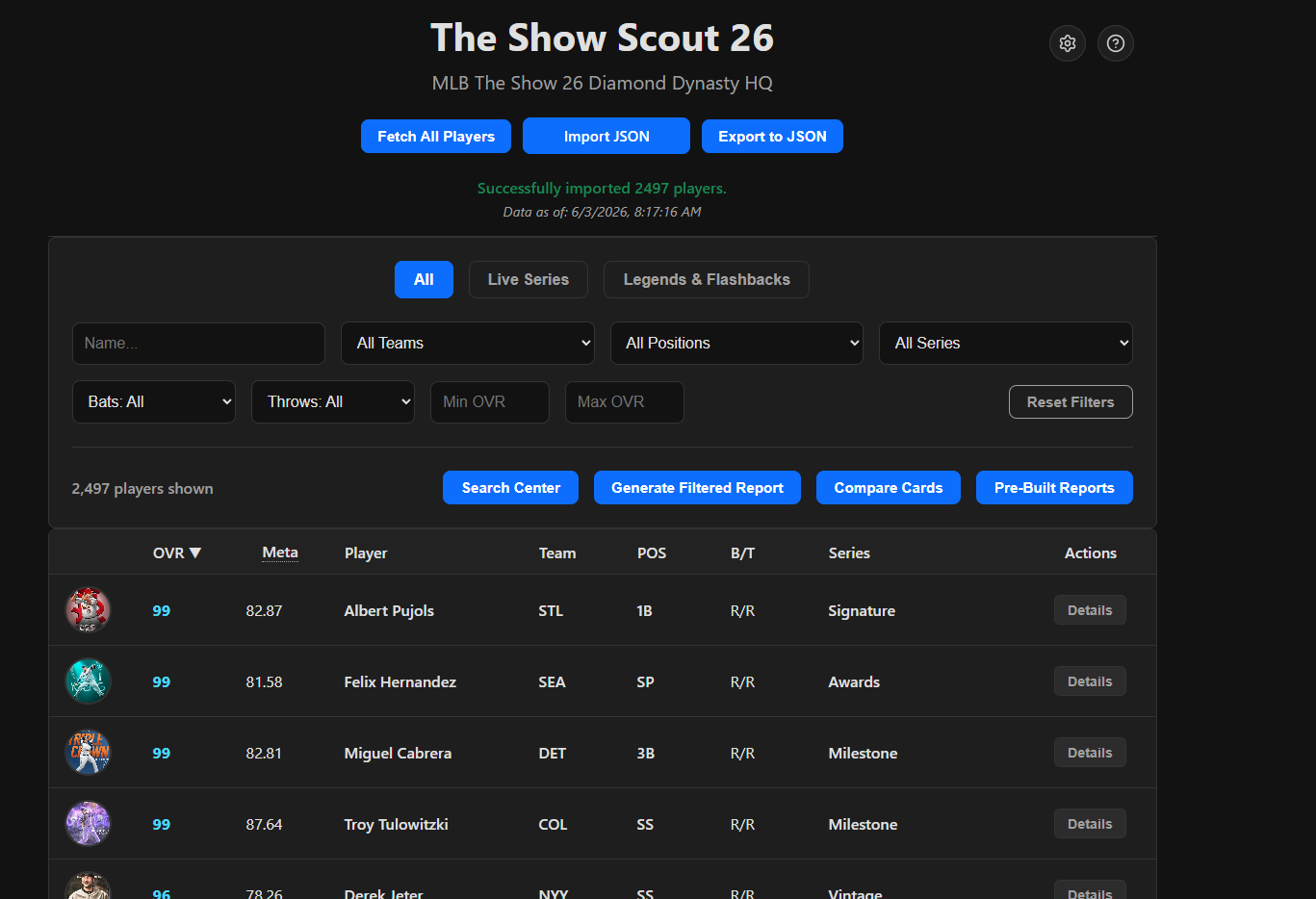Click The Show Scout 26 title
1316x899 pixels.
click(602, 38)
